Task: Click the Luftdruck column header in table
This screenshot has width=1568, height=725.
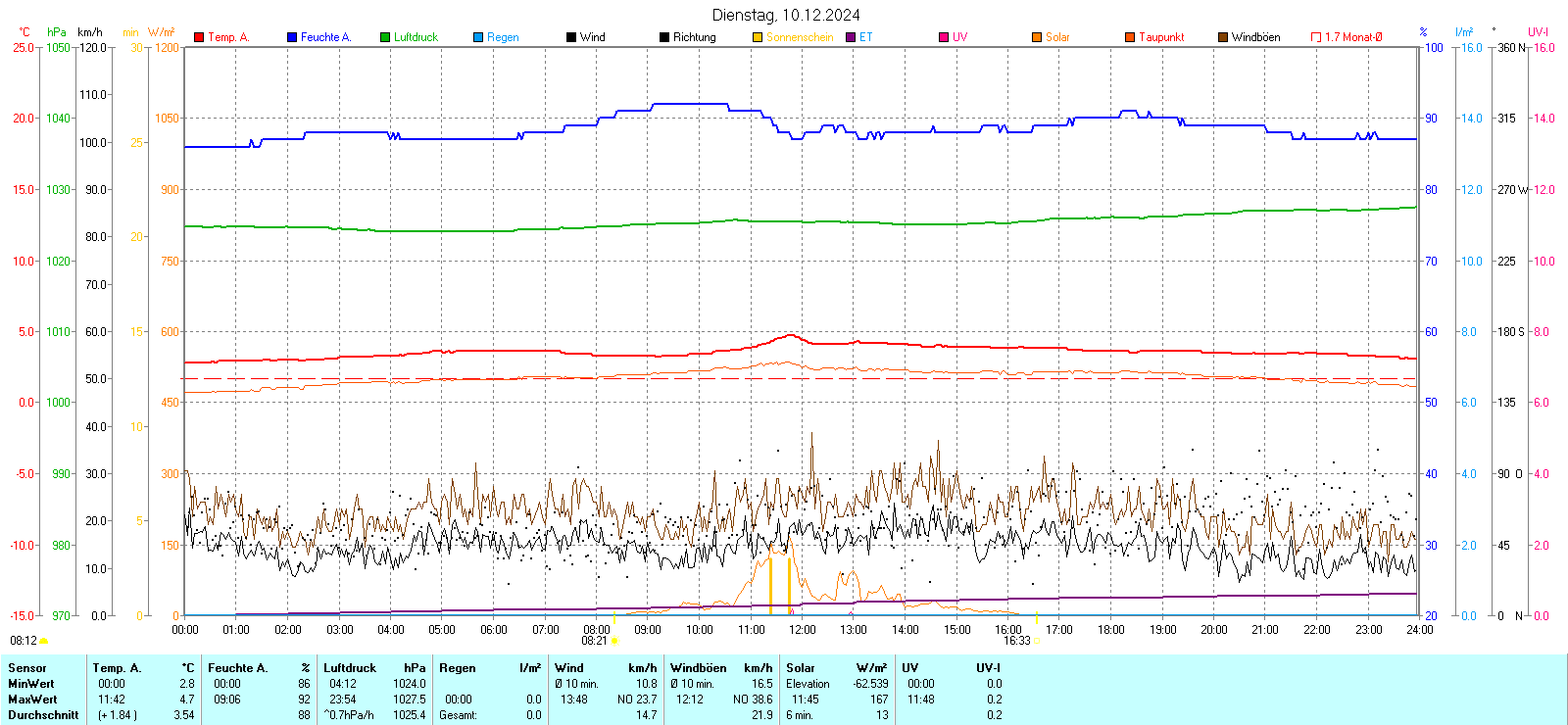Action: pyautogui.click(x=350, y=668)
